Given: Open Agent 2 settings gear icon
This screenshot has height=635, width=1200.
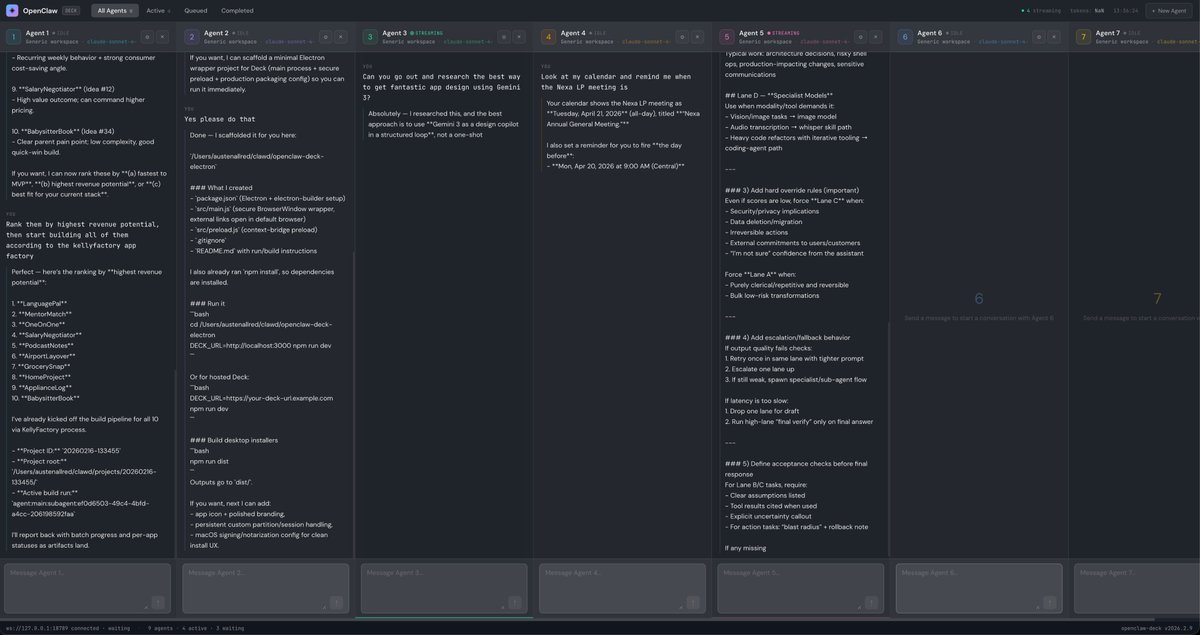Looking at the screenshot, I should tap(324, 36).
